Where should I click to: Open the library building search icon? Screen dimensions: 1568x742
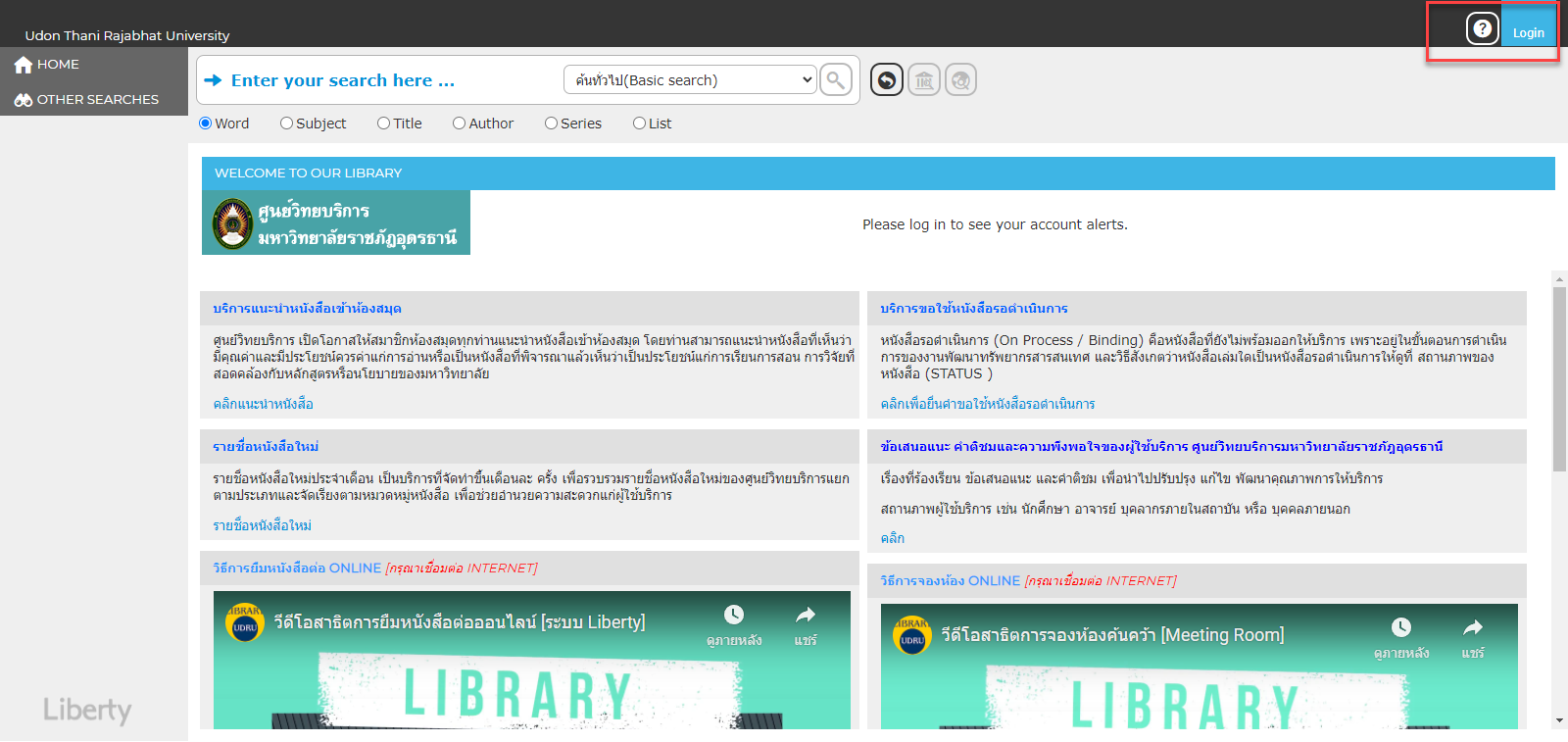[924, 79]
